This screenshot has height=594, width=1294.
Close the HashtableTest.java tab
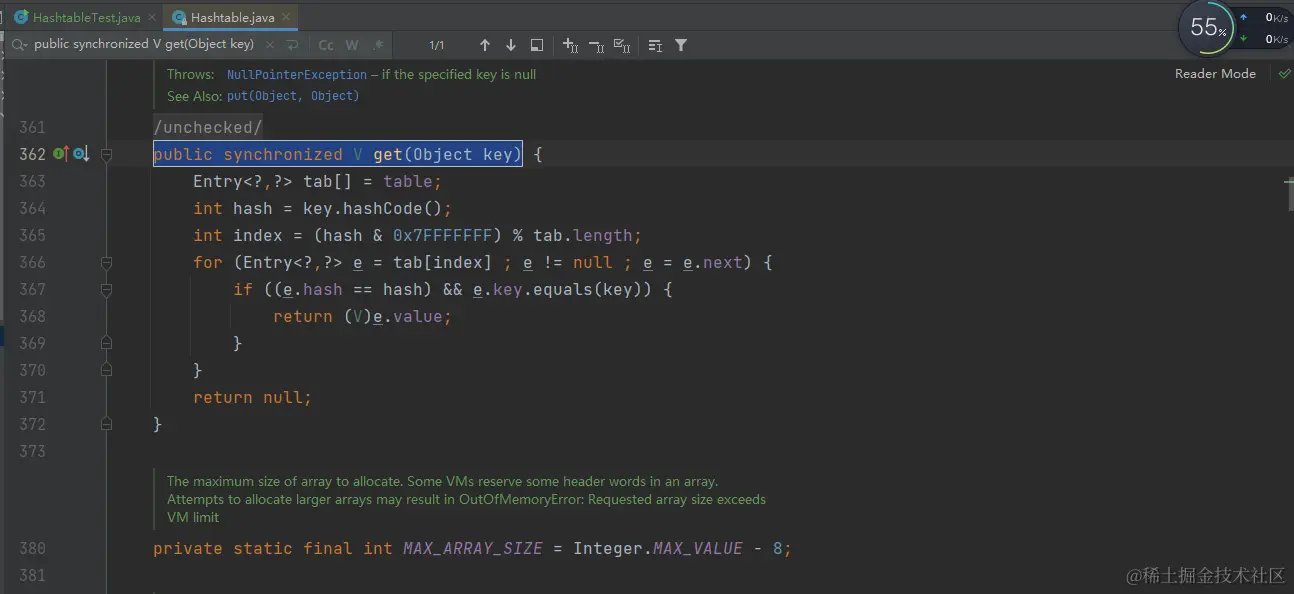153,18
